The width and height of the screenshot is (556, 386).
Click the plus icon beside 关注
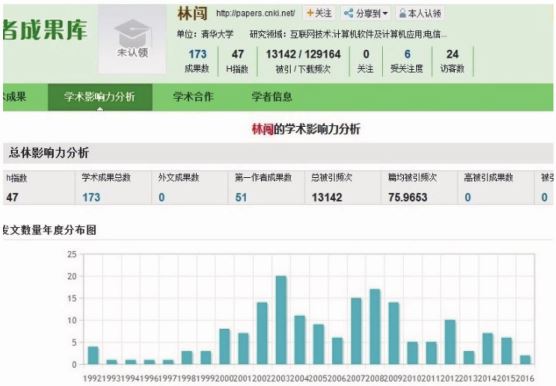coord(310,13)
